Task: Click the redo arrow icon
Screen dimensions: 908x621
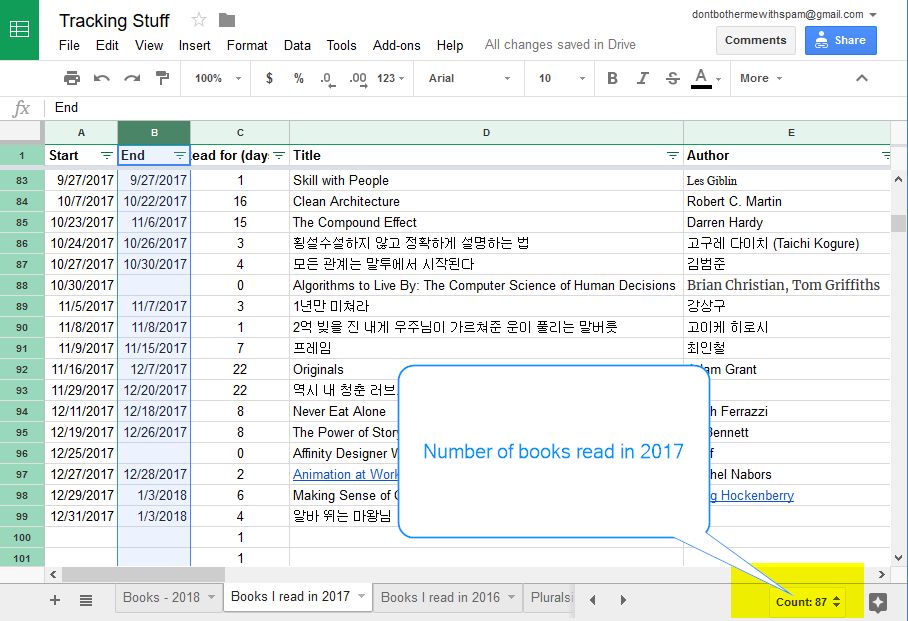Action: [132, 78]
